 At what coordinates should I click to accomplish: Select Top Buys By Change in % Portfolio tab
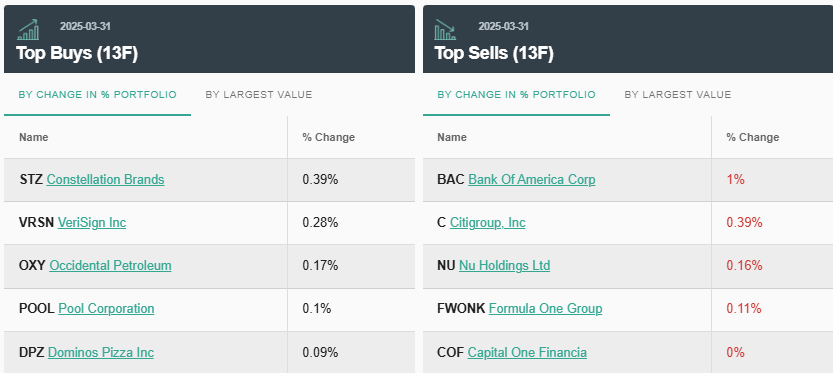tap(97, 95)
